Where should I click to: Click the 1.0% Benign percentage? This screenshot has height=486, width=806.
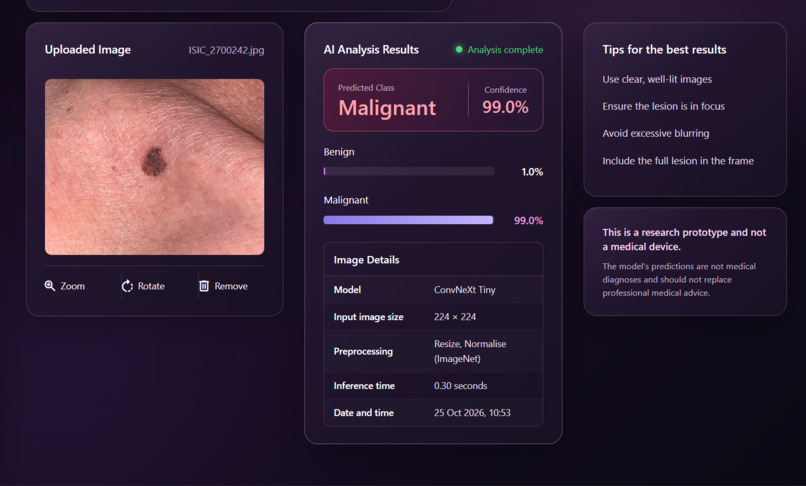[532, 172]
